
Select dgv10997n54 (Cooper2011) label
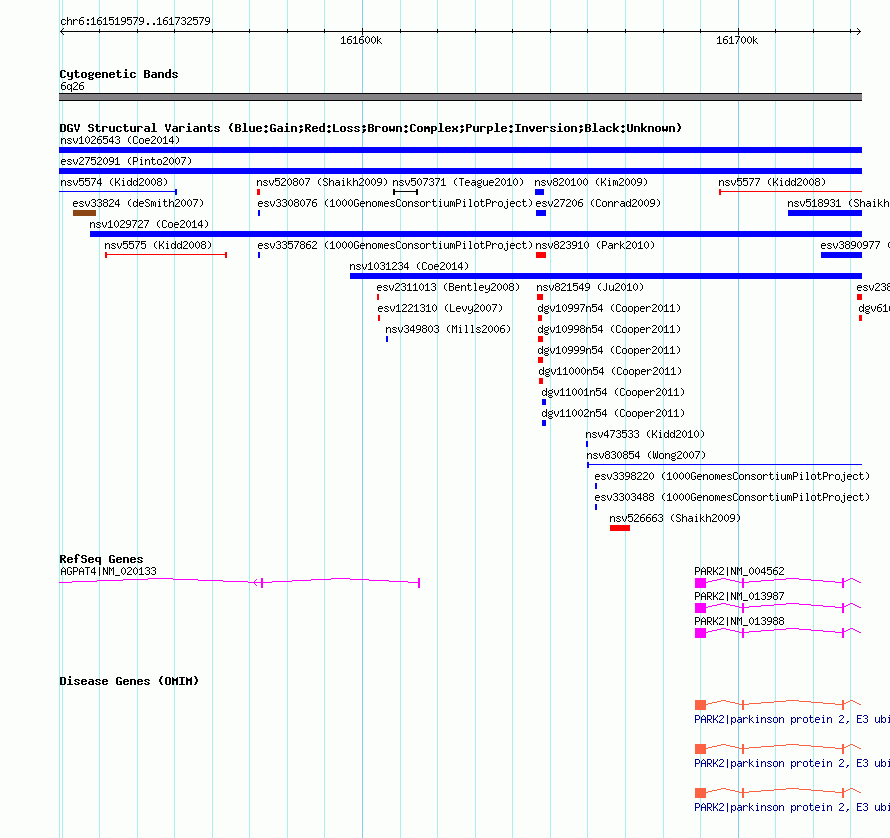pos(610,308)
